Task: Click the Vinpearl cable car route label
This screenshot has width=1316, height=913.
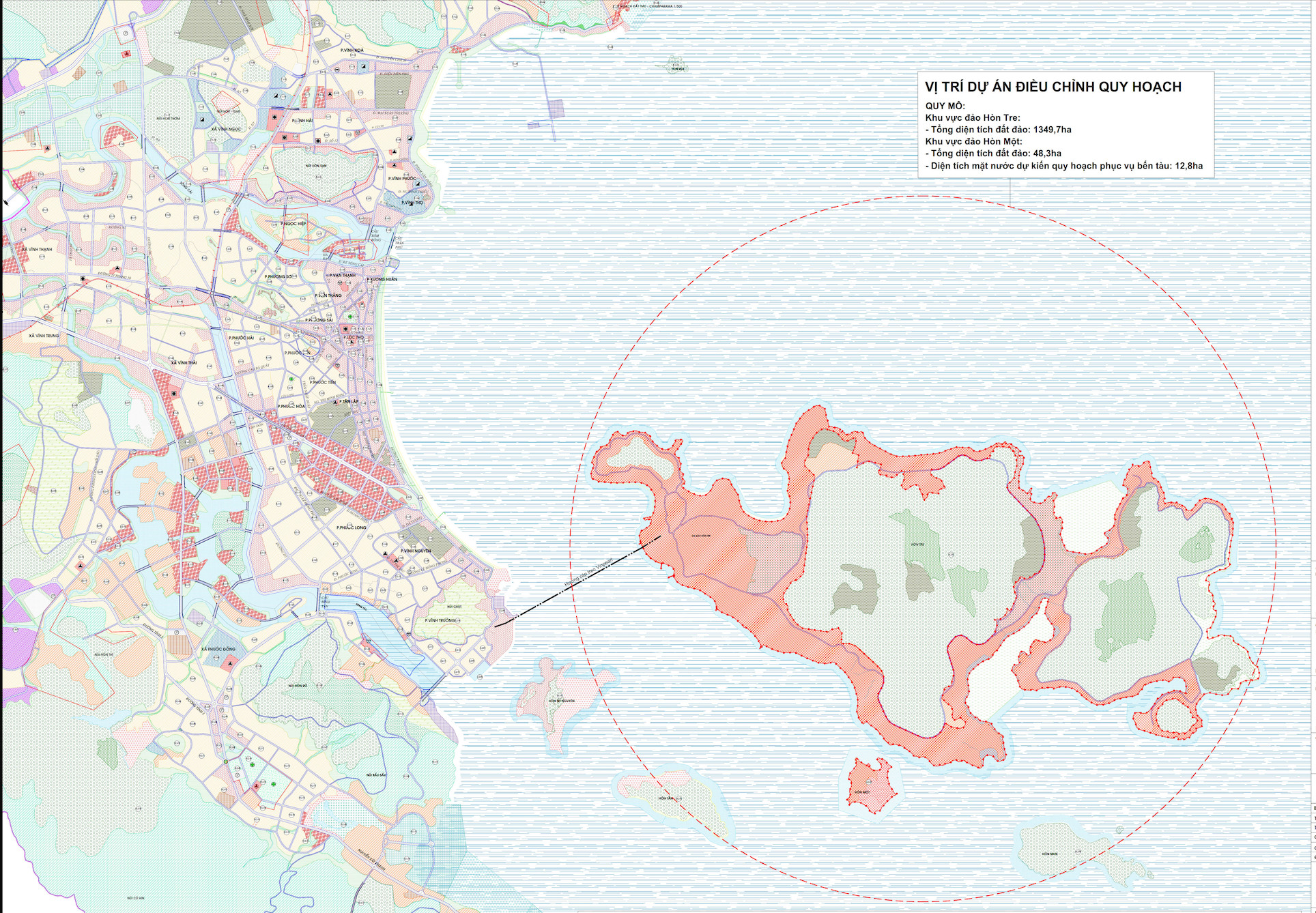Action: 589,572
